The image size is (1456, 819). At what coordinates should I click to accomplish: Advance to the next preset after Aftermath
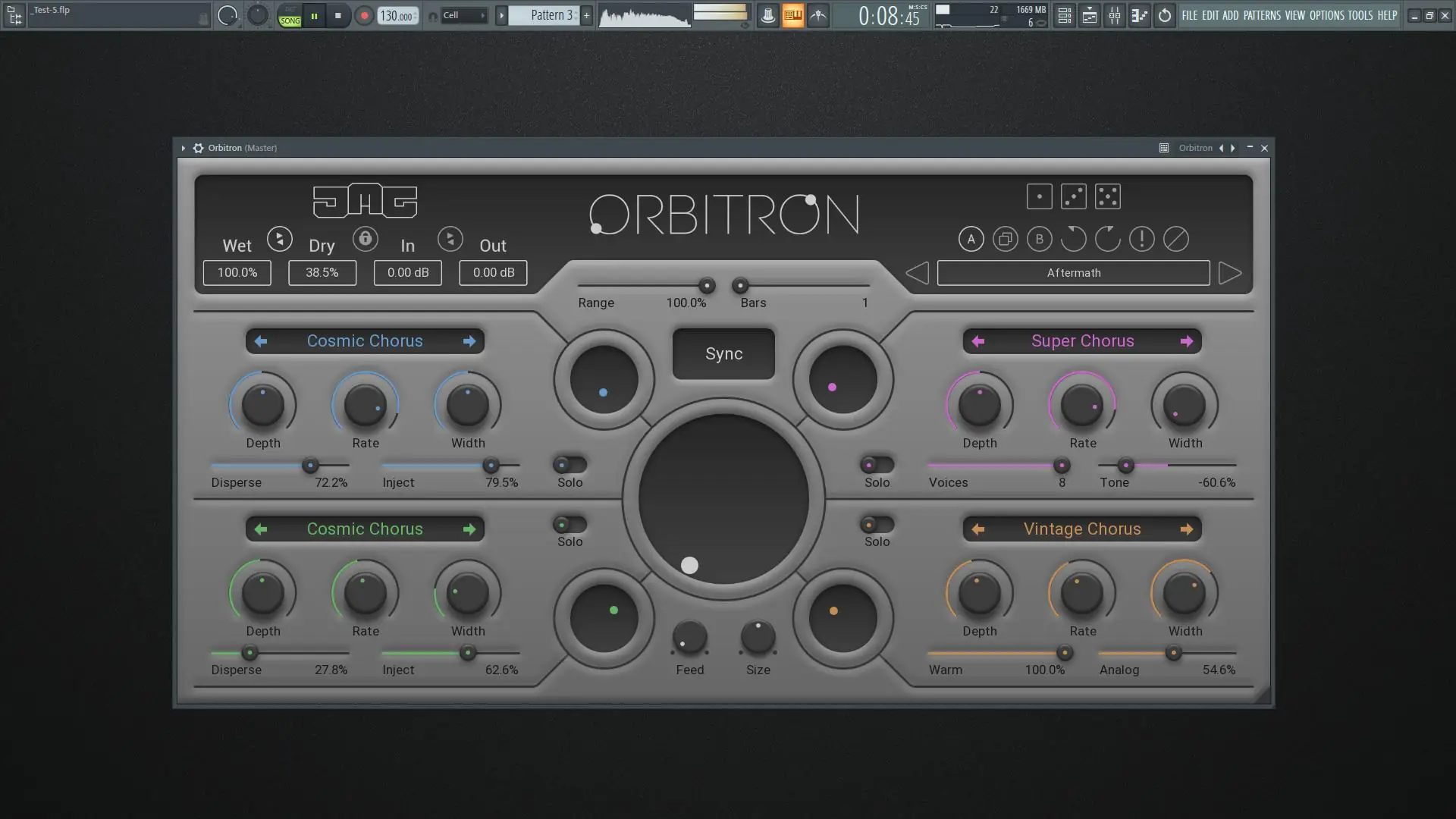1229,272
